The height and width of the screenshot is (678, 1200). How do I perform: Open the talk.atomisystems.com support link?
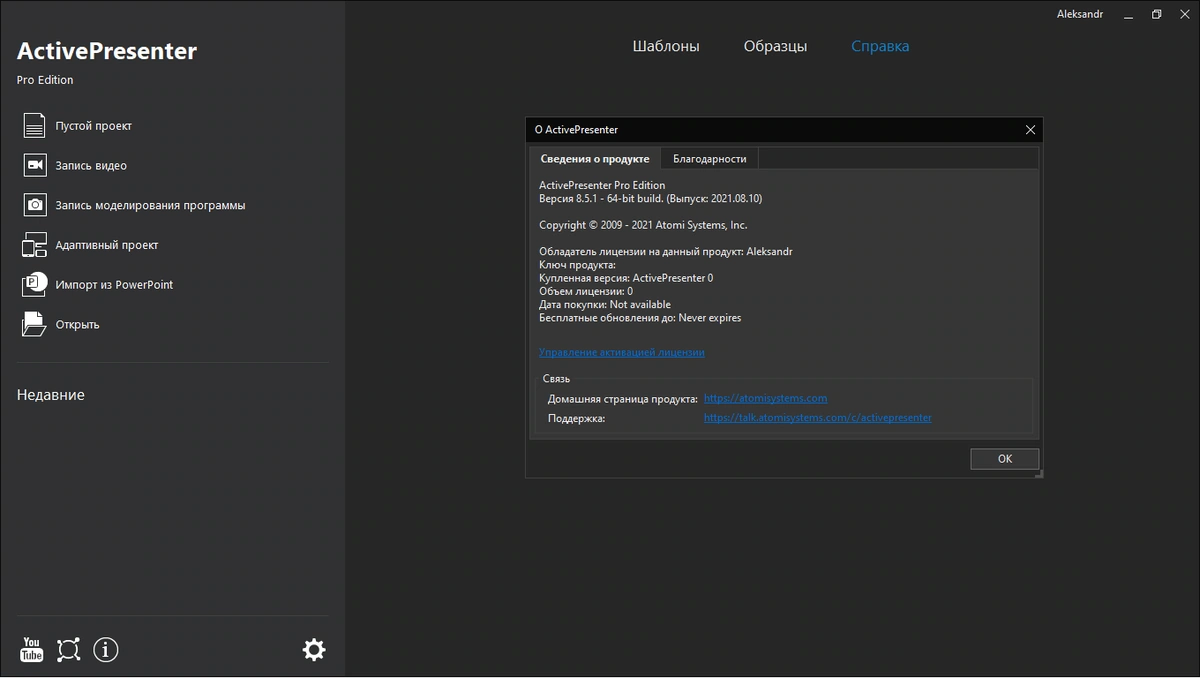click(817, 418)
